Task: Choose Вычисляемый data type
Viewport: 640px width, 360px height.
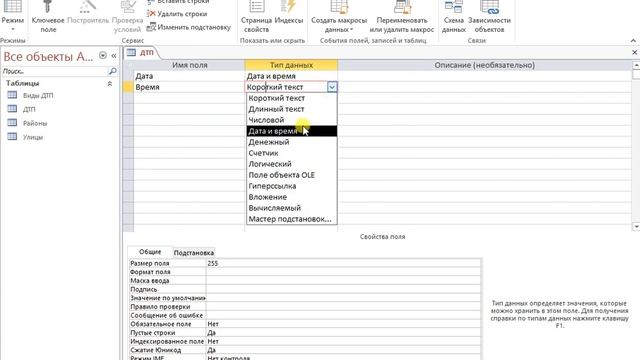Action: click(x=291, y=208)
